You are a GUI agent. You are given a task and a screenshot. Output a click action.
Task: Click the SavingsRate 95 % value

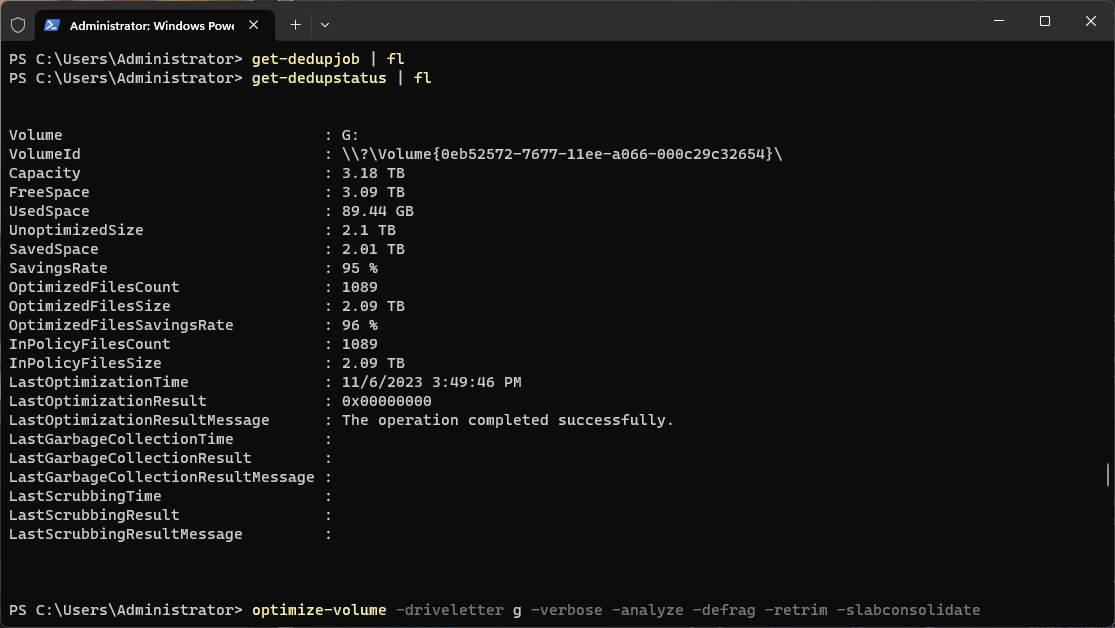[x=360, y=268]
